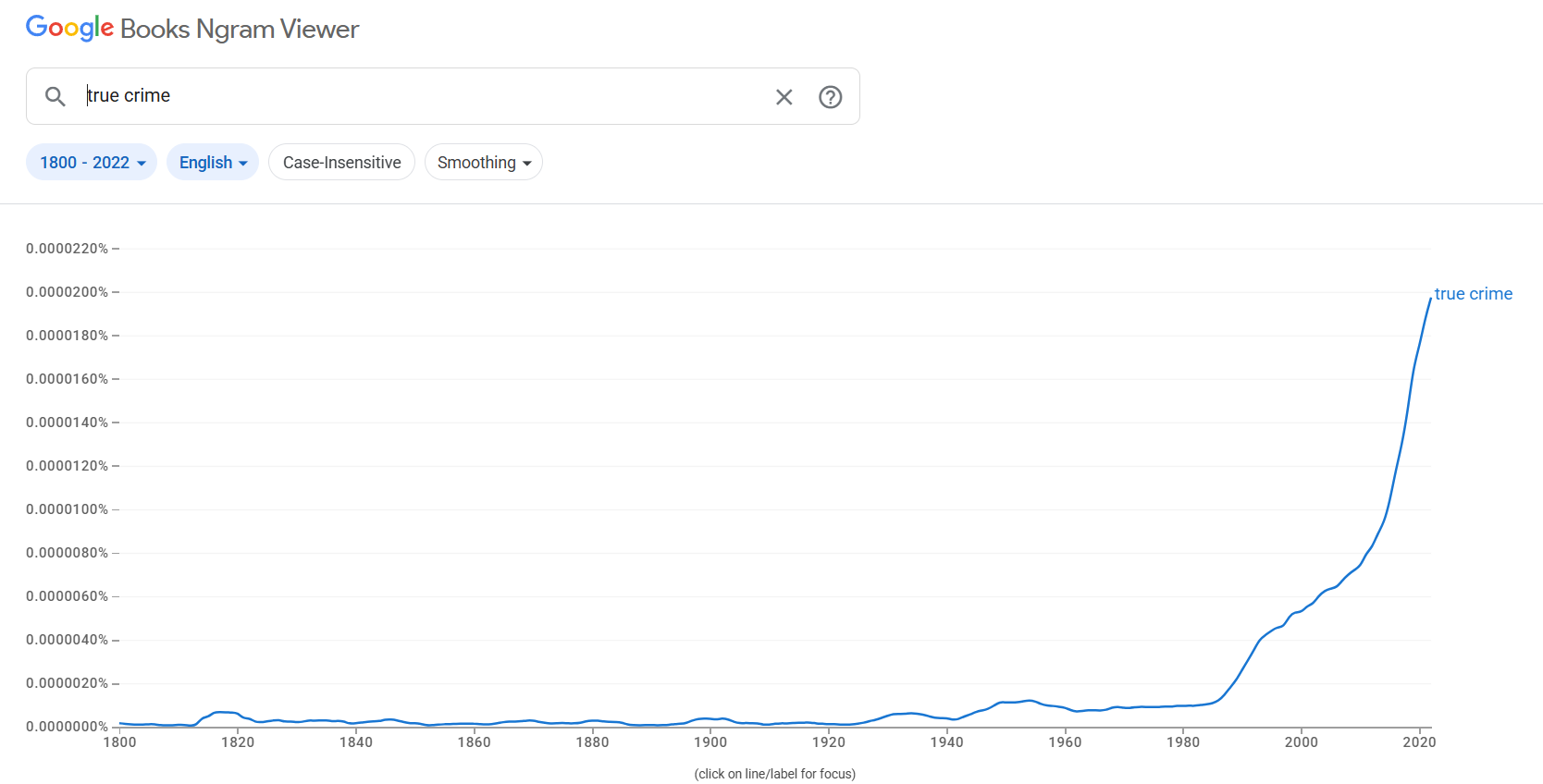Click the Google Books Ngram Viewer logo
This screenshot has height=784, width=1543.
(x=192, y=29)
